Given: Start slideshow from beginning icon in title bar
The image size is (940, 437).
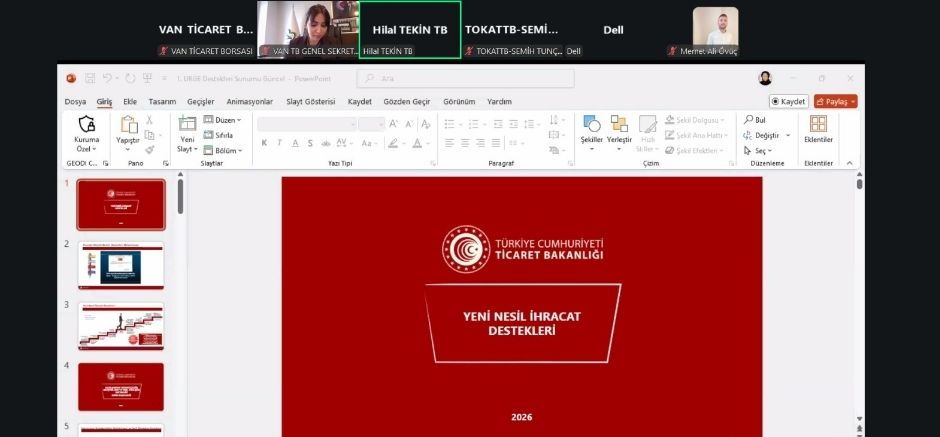Looking at the screenshot, I should [147, 79].
